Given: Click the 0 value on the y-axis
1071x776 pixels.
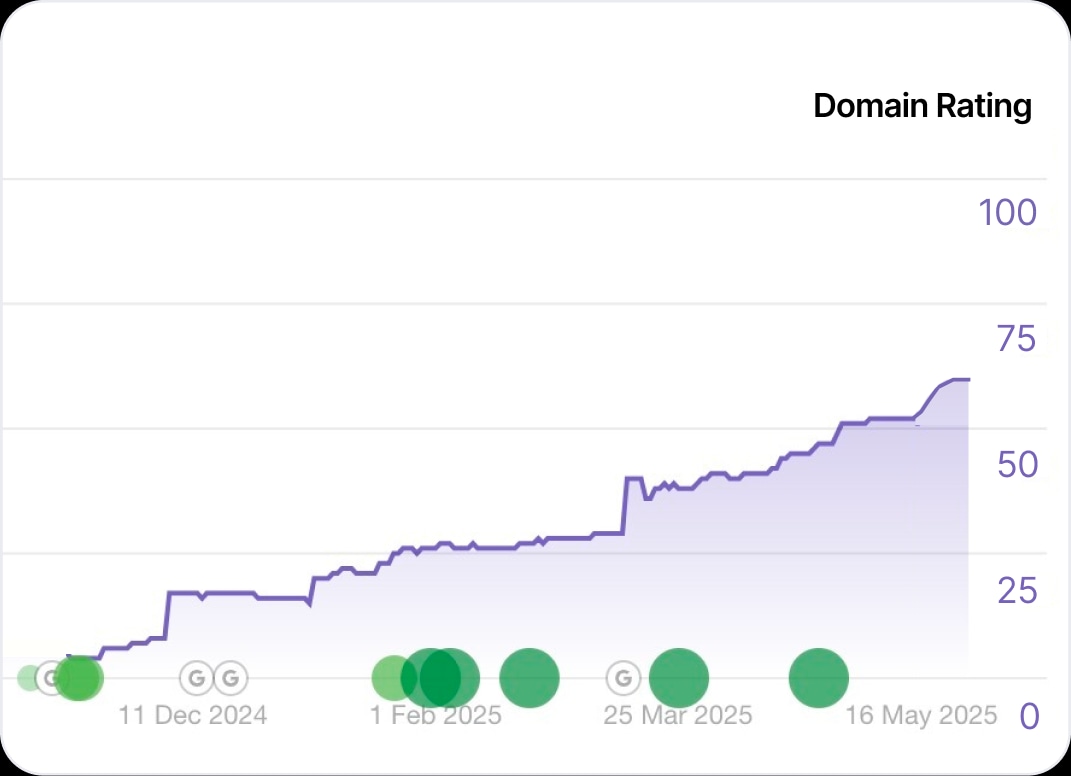Looking at the screenshot, I should click(x=1029, y=715).
